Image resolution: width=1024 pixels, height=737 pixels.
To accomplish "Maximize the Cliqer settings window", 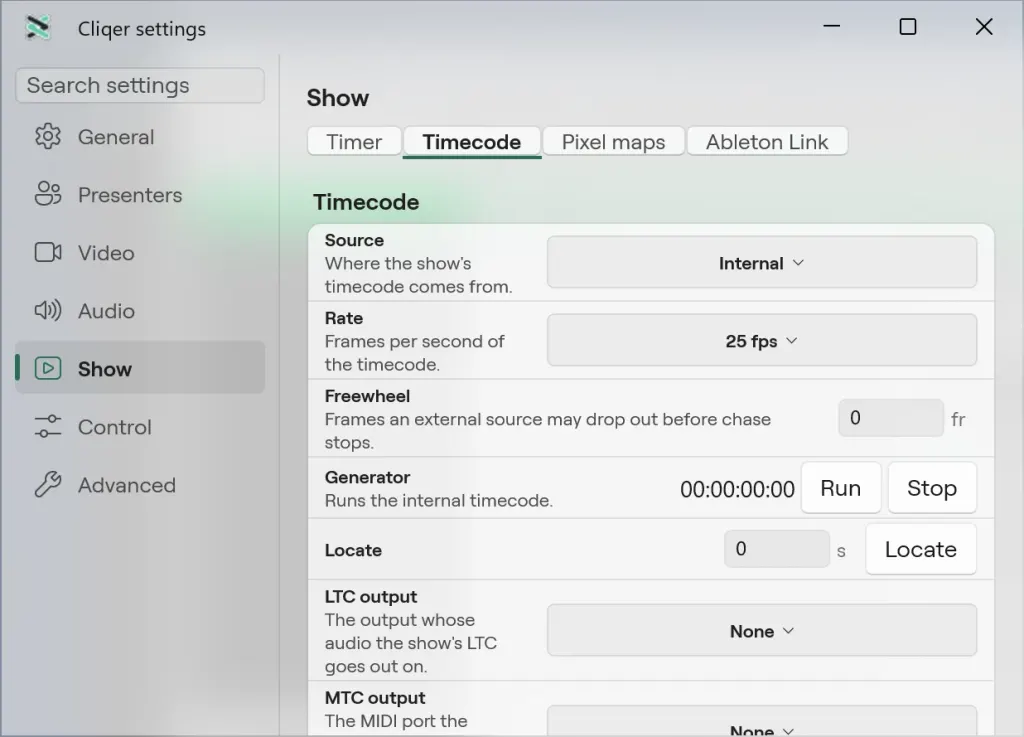I will click(908, 27).
